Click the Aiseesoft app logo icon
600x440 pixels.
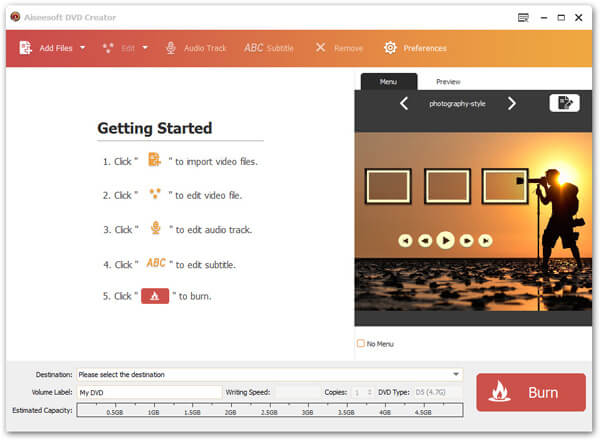click(15, 17)
